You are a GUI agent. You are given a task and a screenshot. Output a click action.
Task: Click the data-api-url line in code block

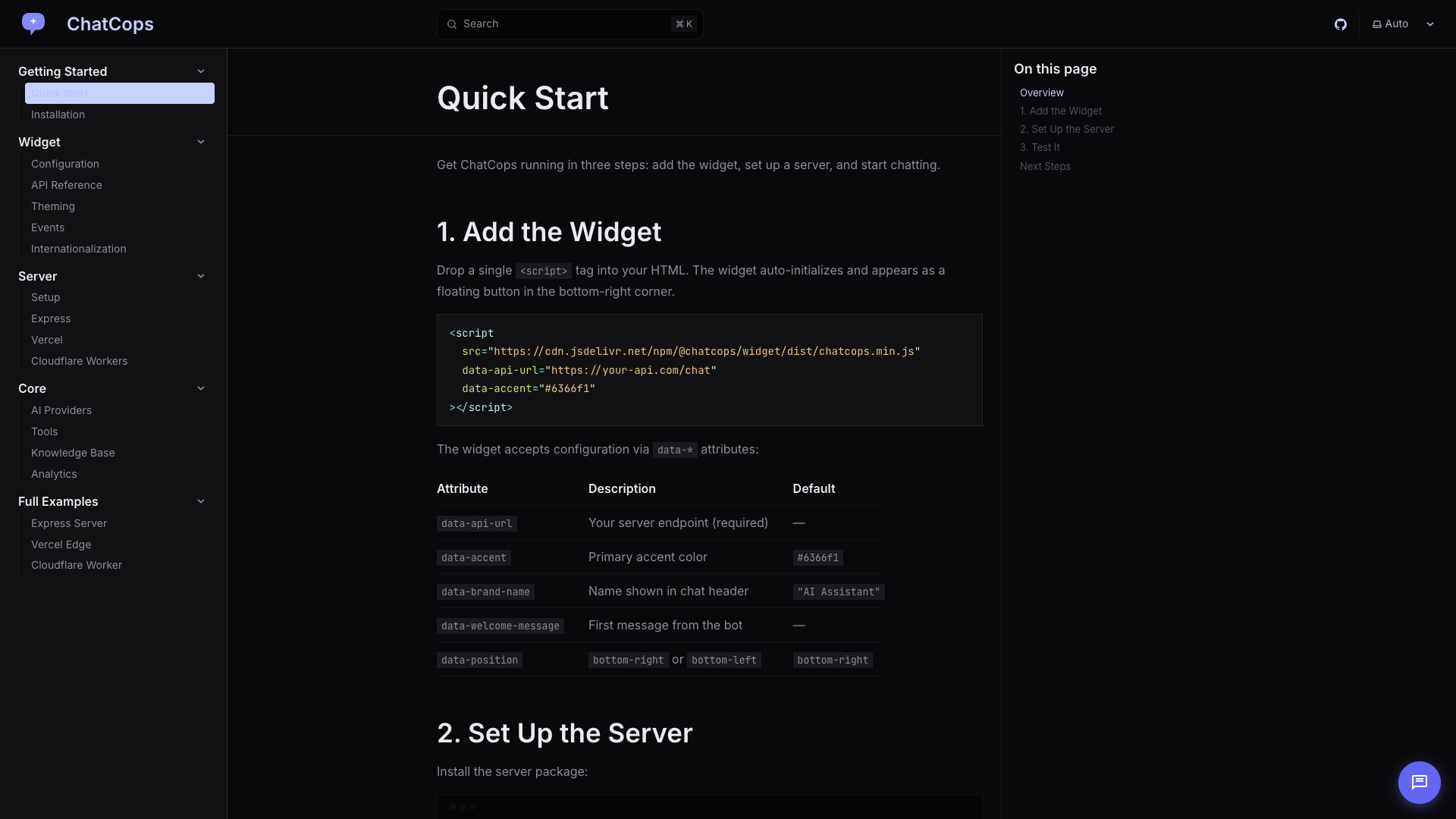pos(589,370)
